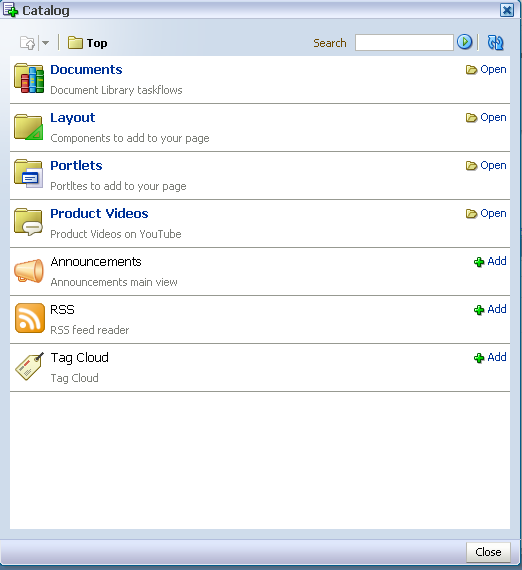This screenshot has width=522, height=570.
Task: Click the Tag Cloud title text
Action: [x=80, y=358]
